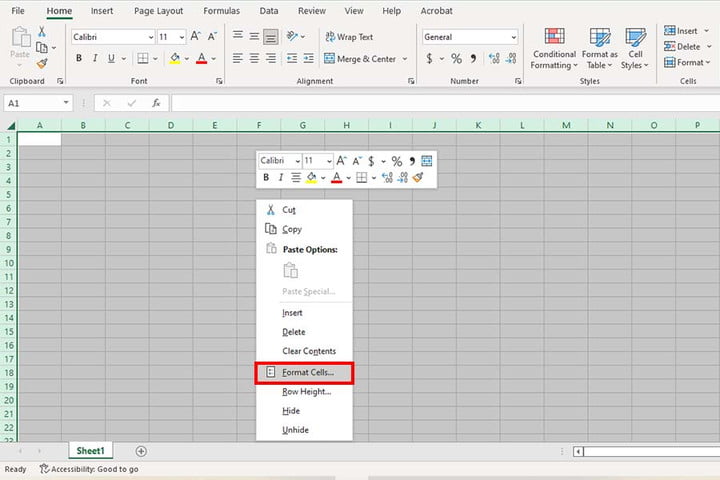Click the Name Box showing A1
The width and height of the screenshot is (720, 480).
tap(38, 103)
